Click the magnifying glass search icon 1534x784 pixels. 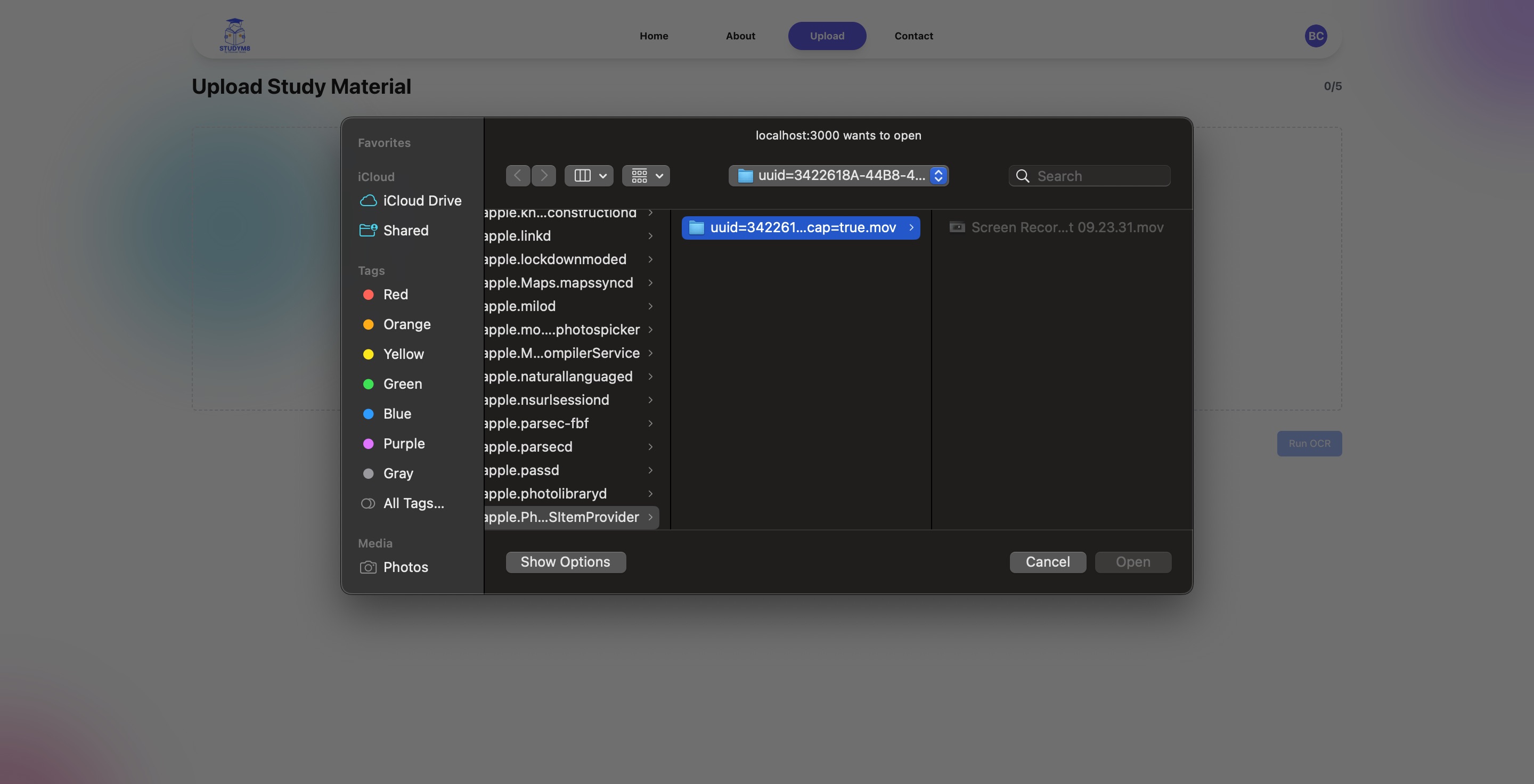(1023, 176)
